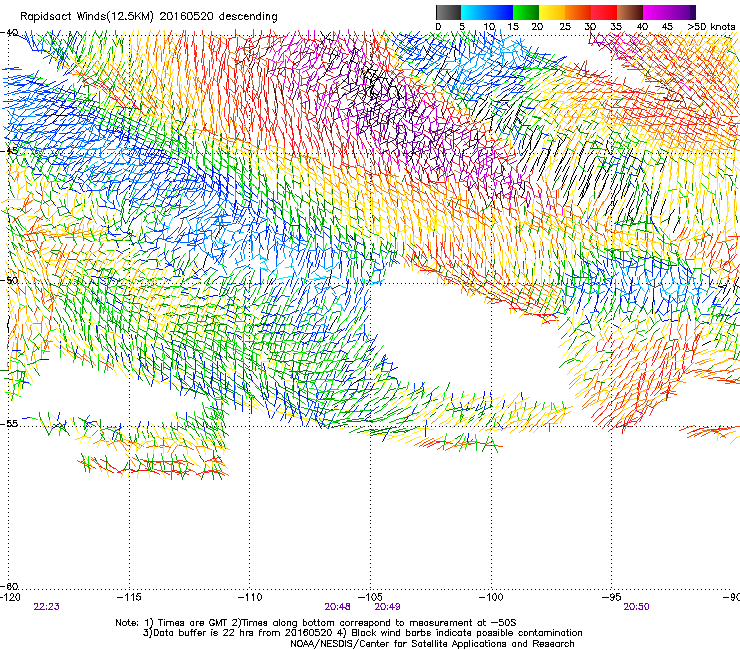Viewport: 740px width, 650px height.
Task: Click the '-115' longitude axis label
Action: tap(129, 597)
